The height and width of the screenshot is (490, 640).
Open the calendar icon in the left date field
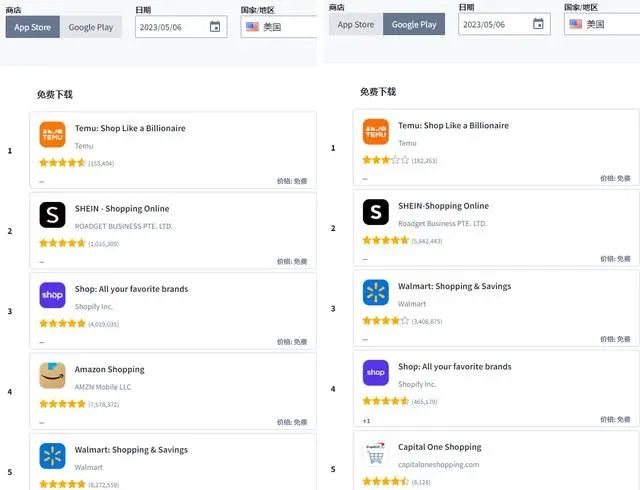tap(215, 27)
